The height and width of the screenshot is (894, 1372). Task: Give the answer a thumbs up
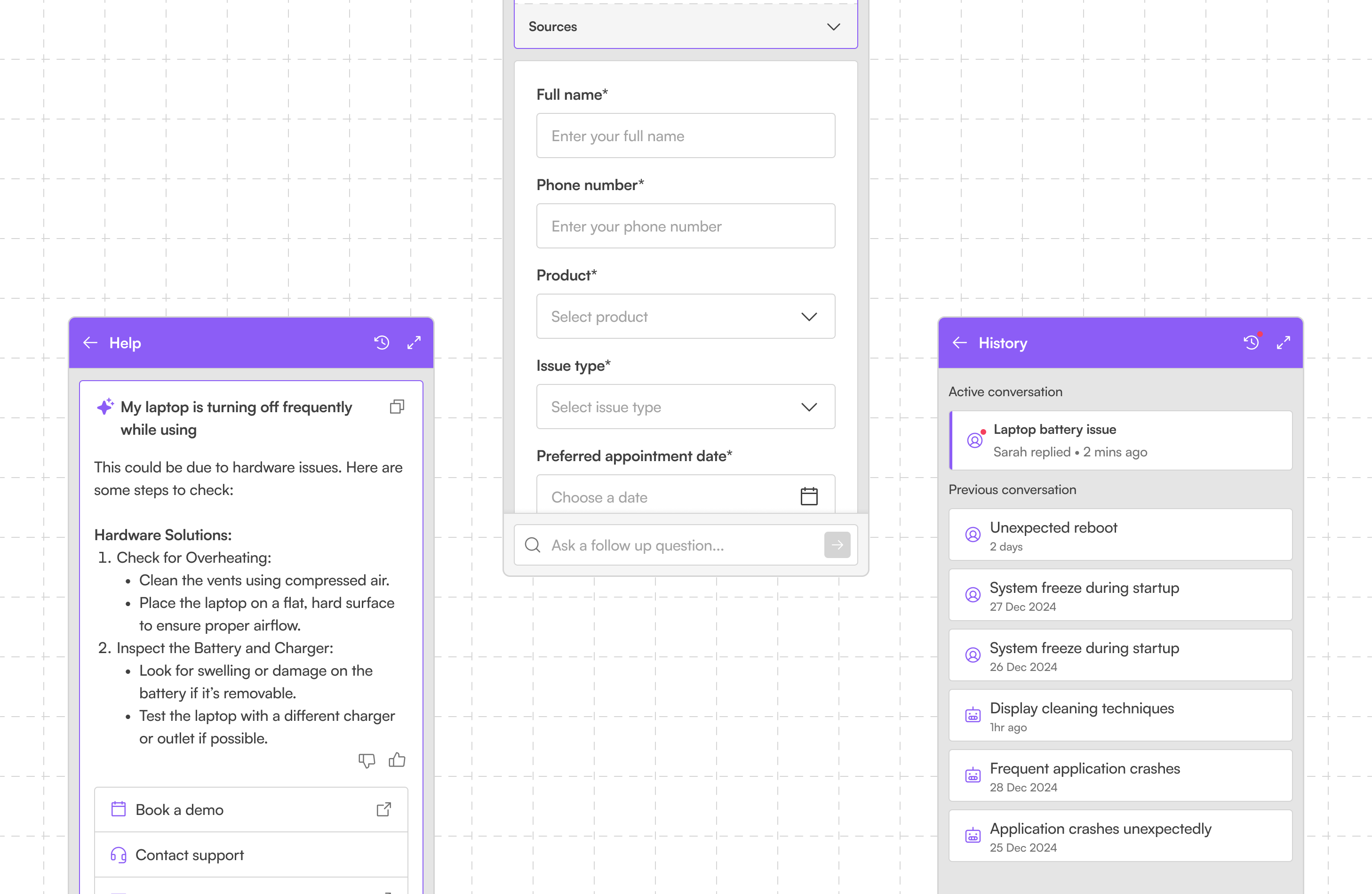pyautogui.click(x=397, y=760)
